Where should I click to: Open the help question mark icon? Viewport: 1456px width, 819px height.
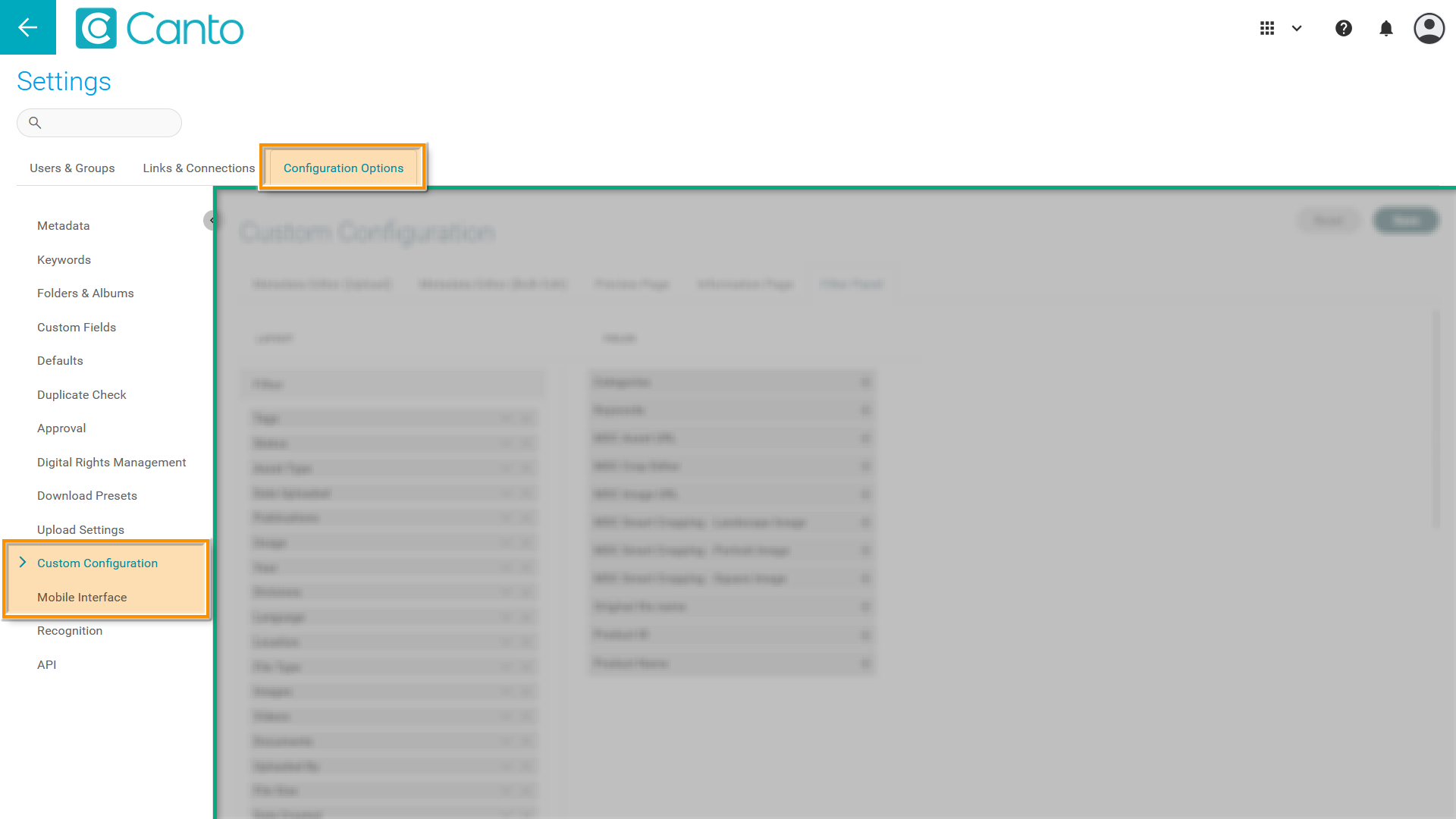(1344, 28)
